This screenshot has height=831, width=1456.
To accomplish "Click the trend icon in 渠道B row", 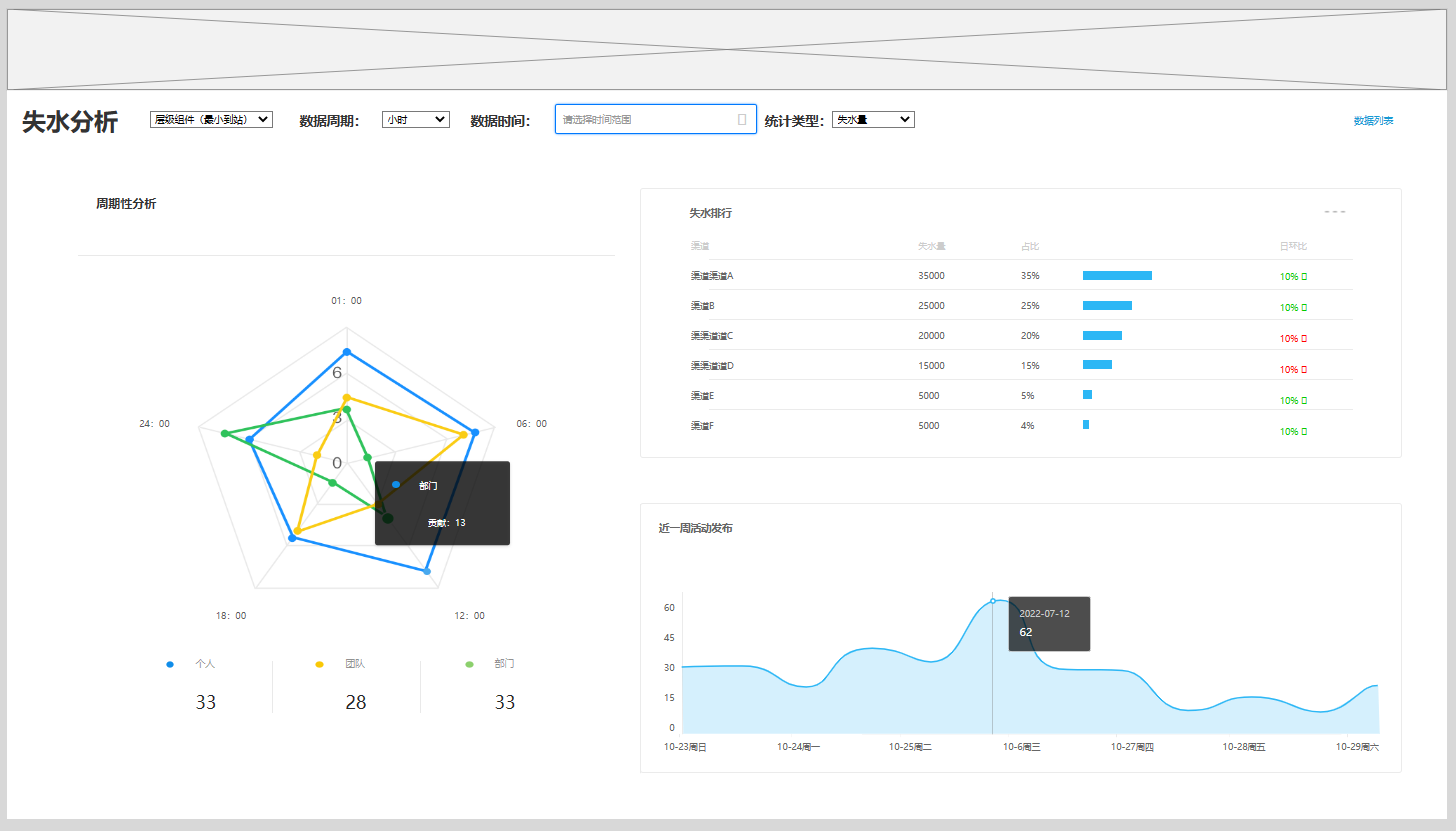I will pos(1304,308).
